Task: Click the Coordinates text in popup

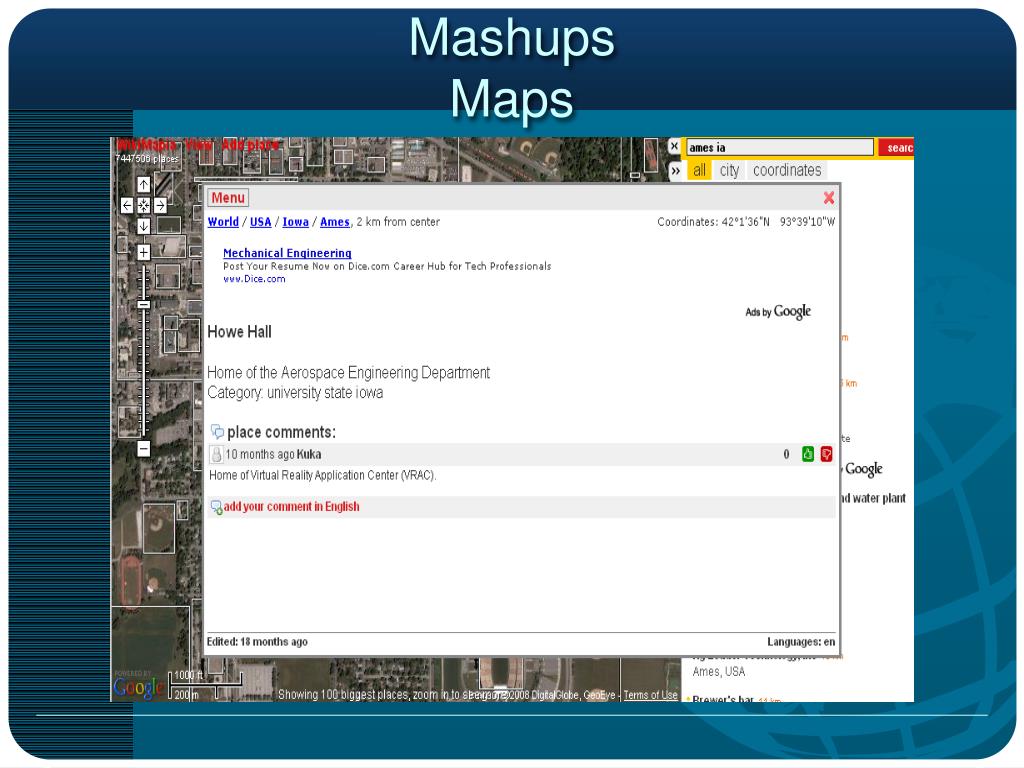Action: [746, 222]
